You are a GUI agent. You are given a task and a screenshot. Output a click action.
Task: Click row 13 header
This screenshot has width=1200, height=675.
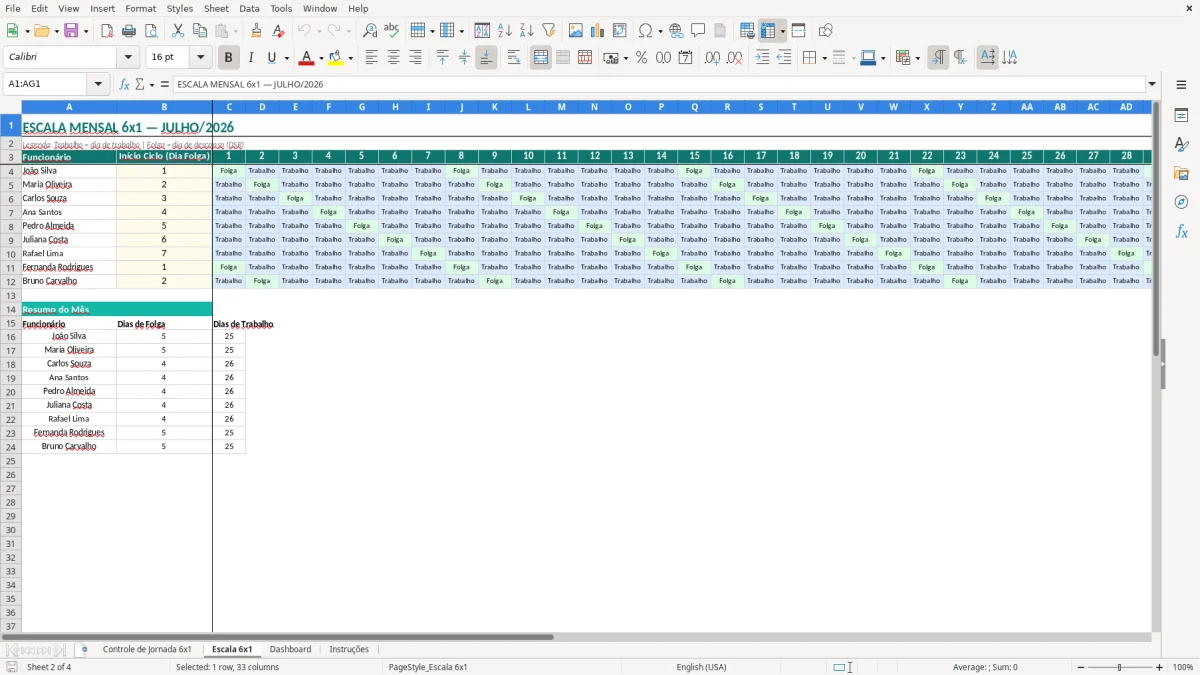11,295
